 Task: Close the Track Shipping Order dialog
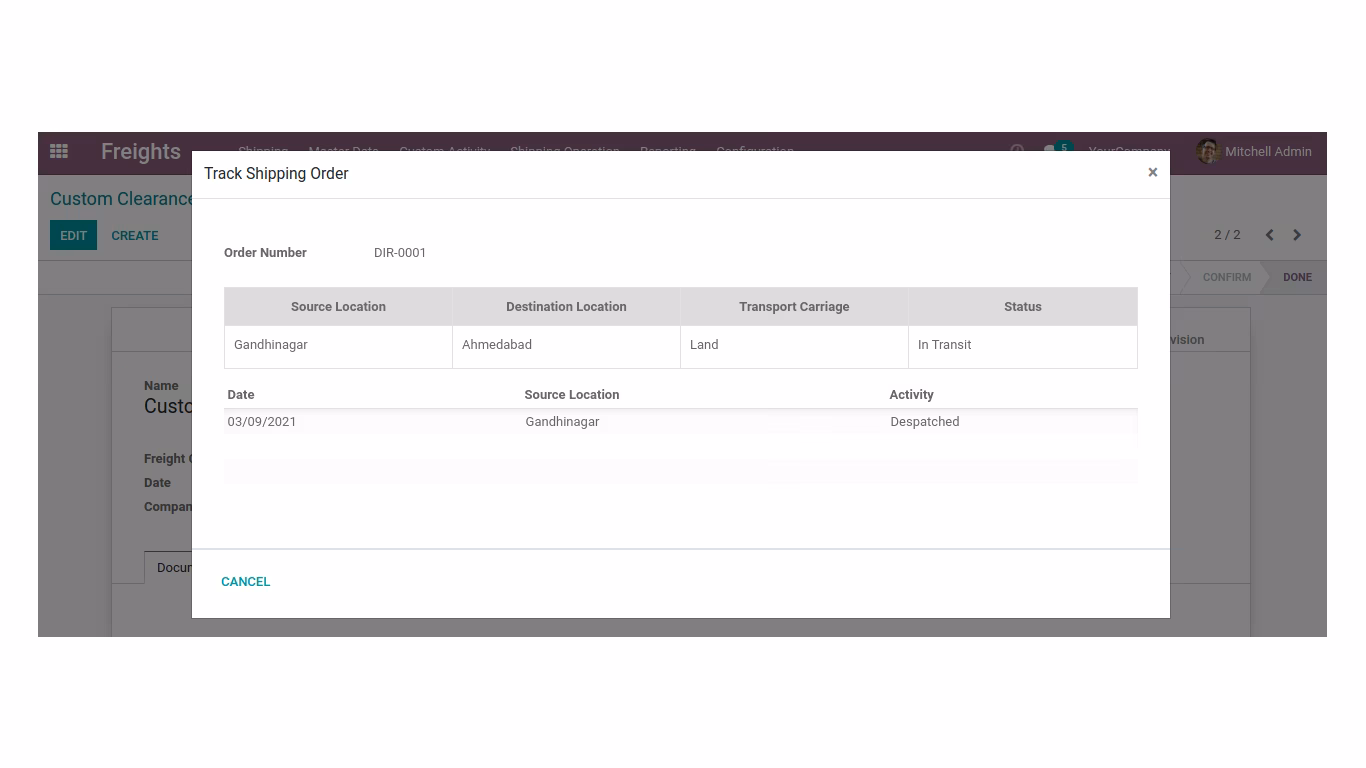point(1152,173)
